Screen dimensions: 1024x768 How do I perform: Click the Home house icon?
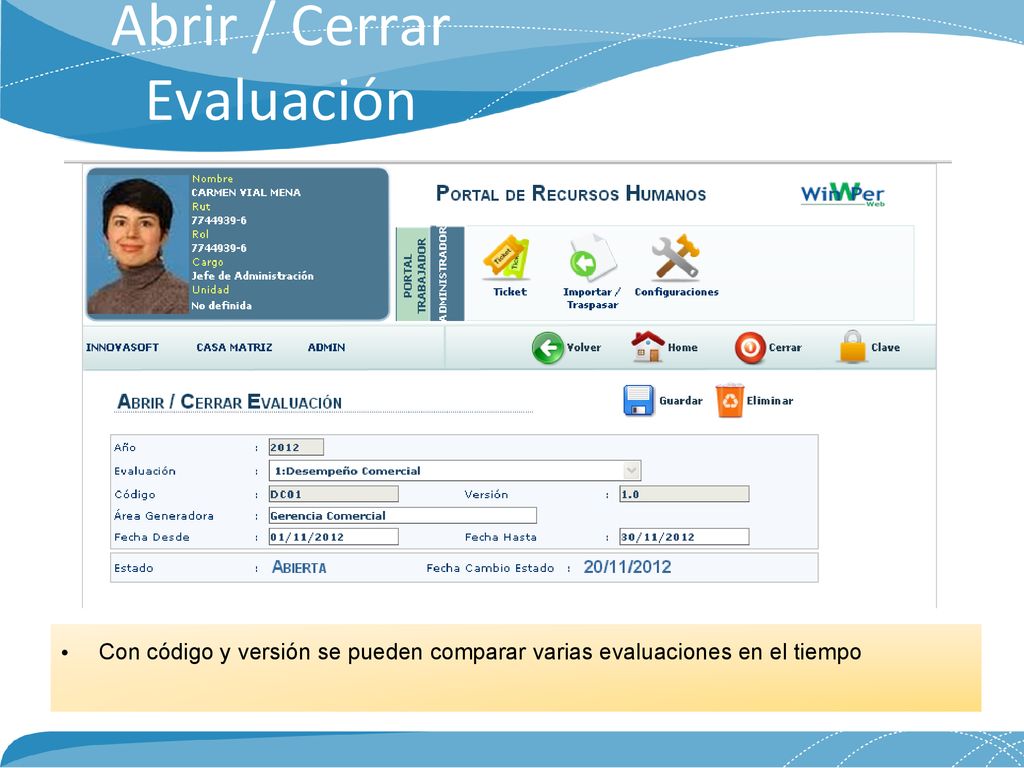click(648, 347)
